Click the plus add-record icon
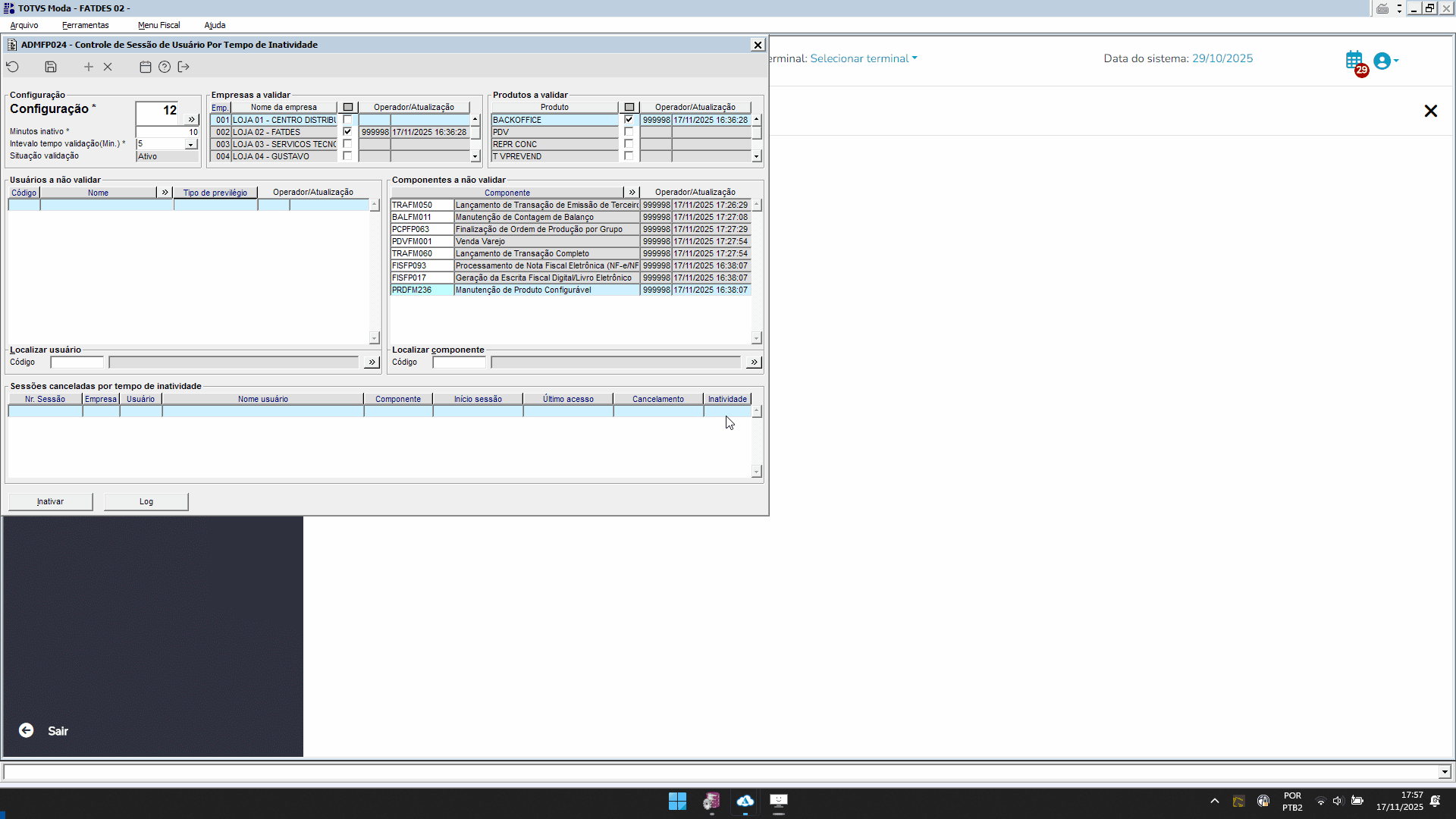This screenshot has width=1456, height=819. pyautogui.click(x=89, y=67)
